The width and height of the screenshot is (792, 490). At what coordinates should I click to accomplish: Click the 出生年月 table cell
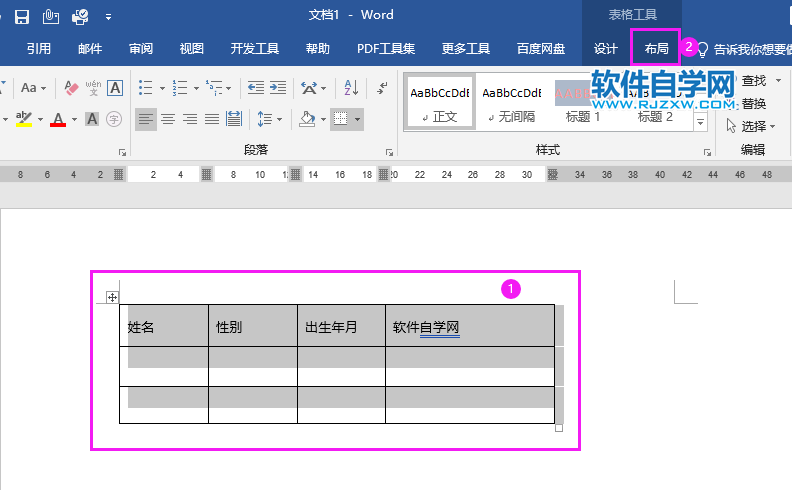(x=341, y=326)
